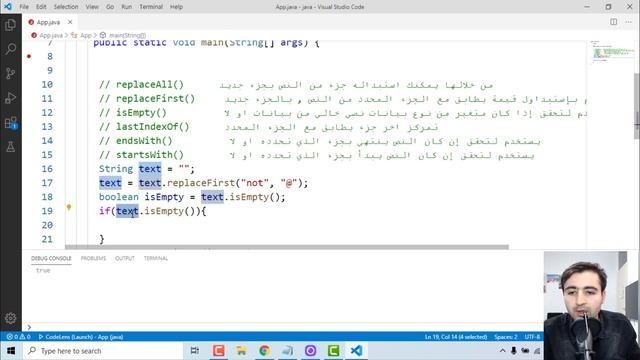Open the Selection menu
640x360 pixels.
(66, 7)
